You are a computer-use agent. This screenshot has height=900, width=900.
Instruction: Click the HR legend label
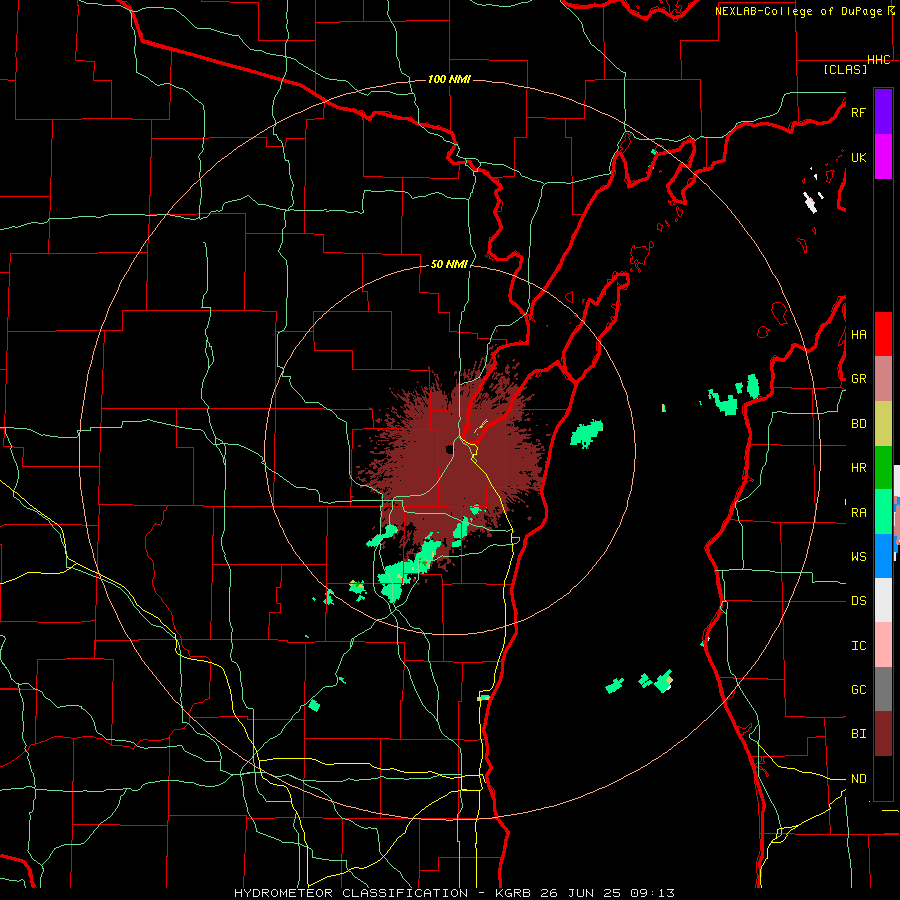coord(858,468)
